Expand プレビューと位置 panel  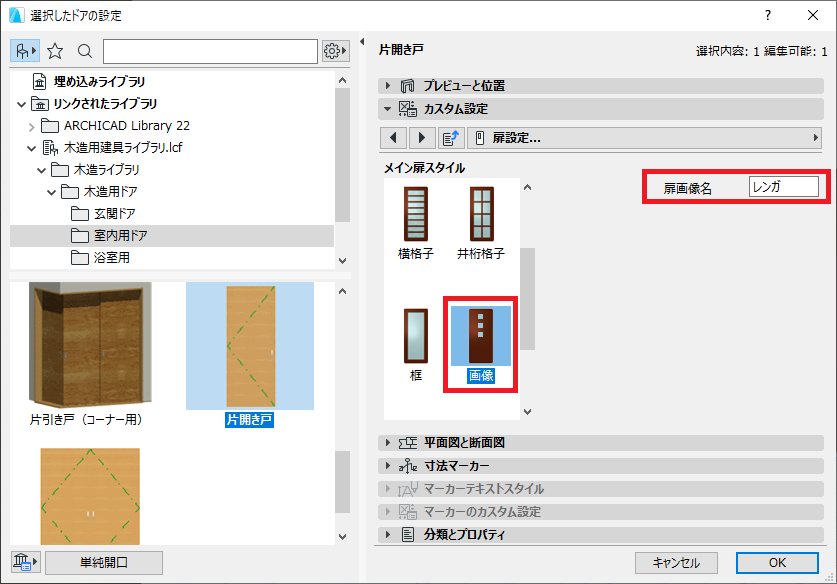(x=388, y=85)
